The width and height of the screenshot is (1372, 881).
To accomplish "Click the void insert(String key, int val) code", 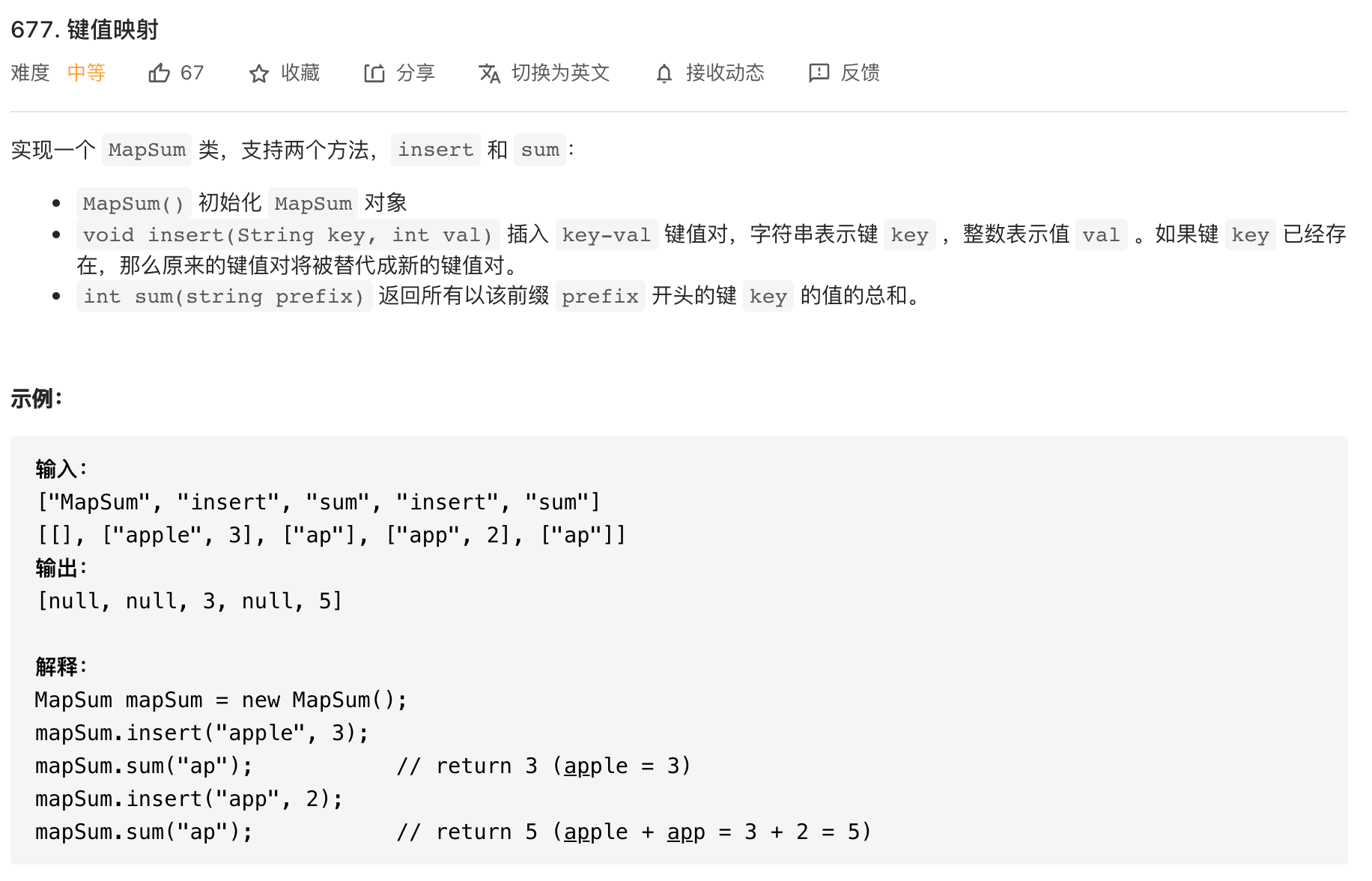I will coord(288,234).
